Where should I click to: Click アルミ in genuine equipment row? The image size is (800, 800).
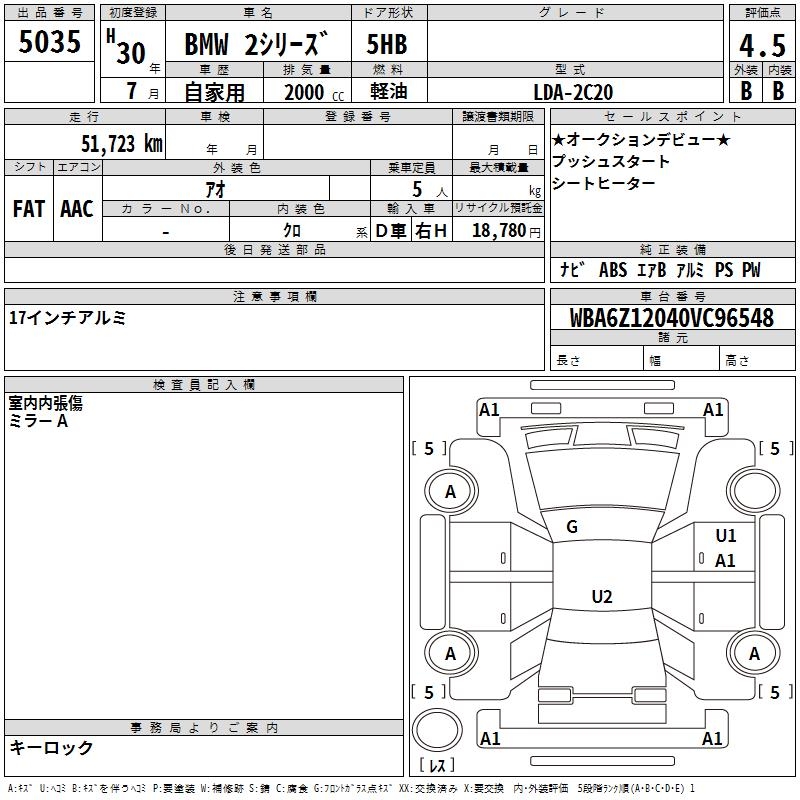point(690,270)
